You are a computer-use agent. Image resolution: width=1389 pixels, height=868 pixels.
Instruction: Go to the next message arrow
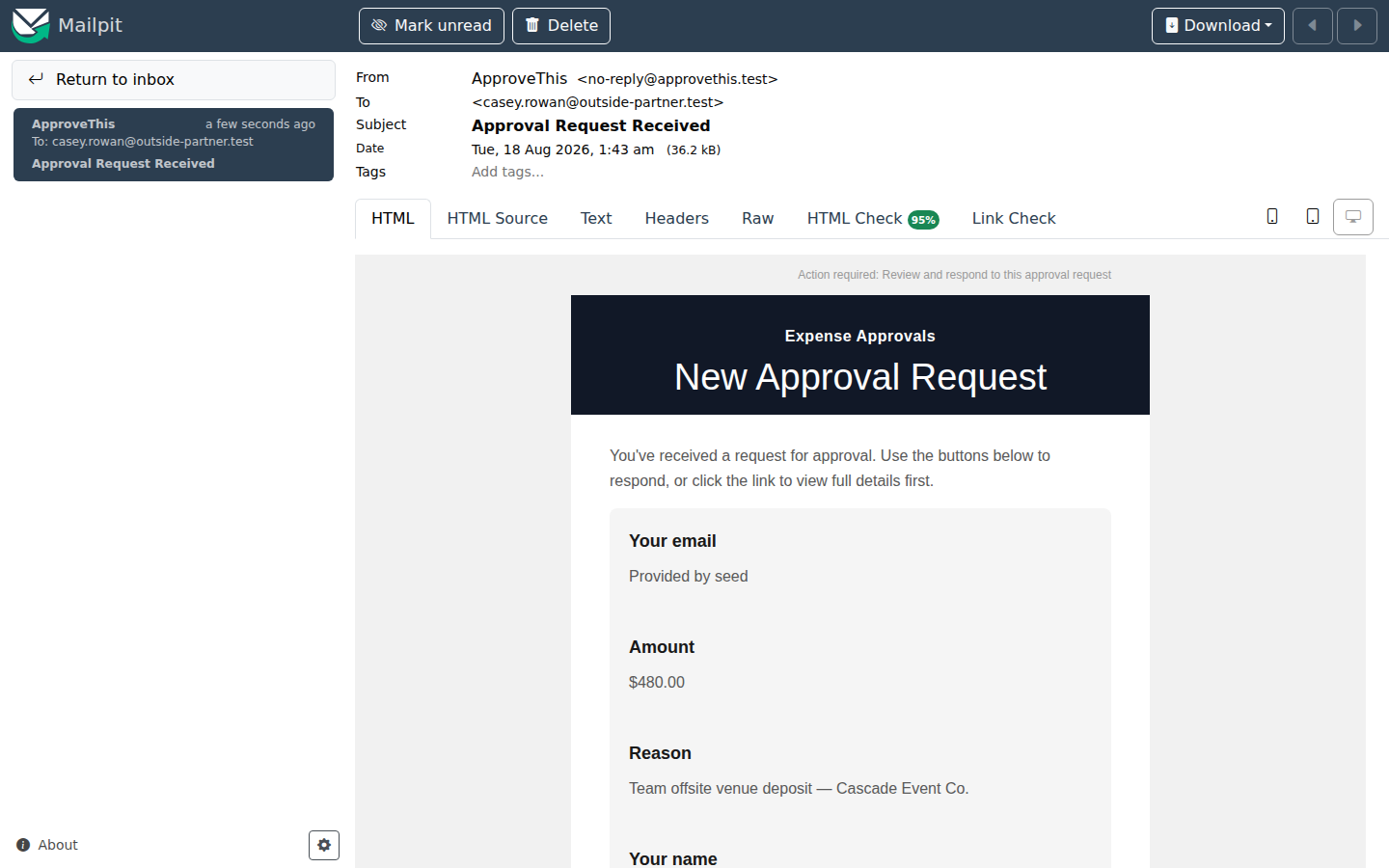[x=1357, y=26]
